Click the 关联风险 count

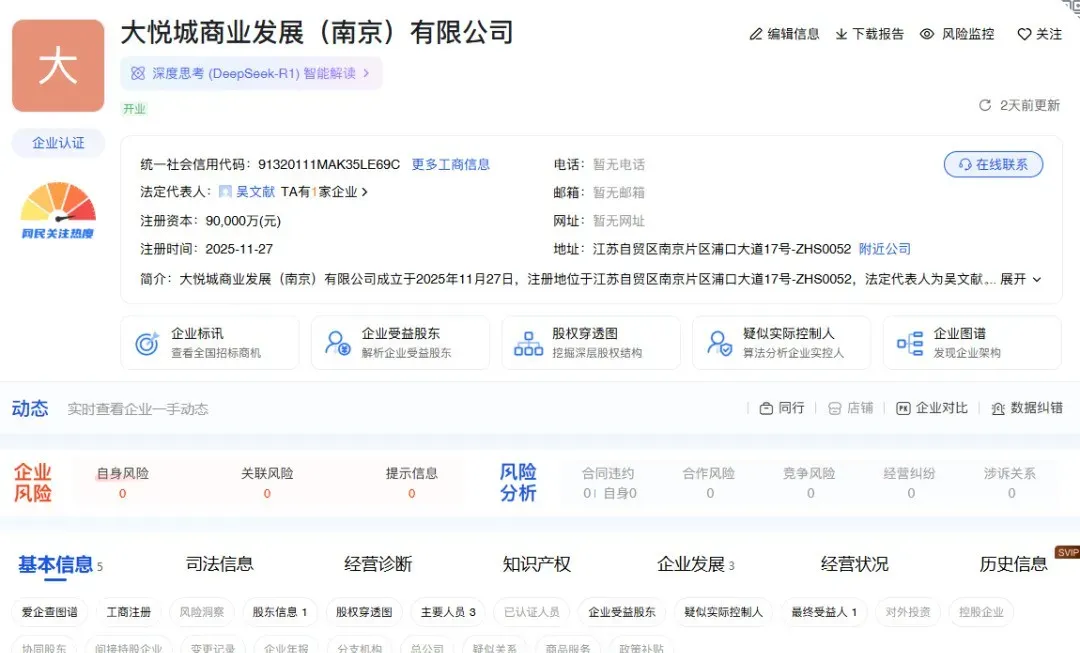(267, 493)
